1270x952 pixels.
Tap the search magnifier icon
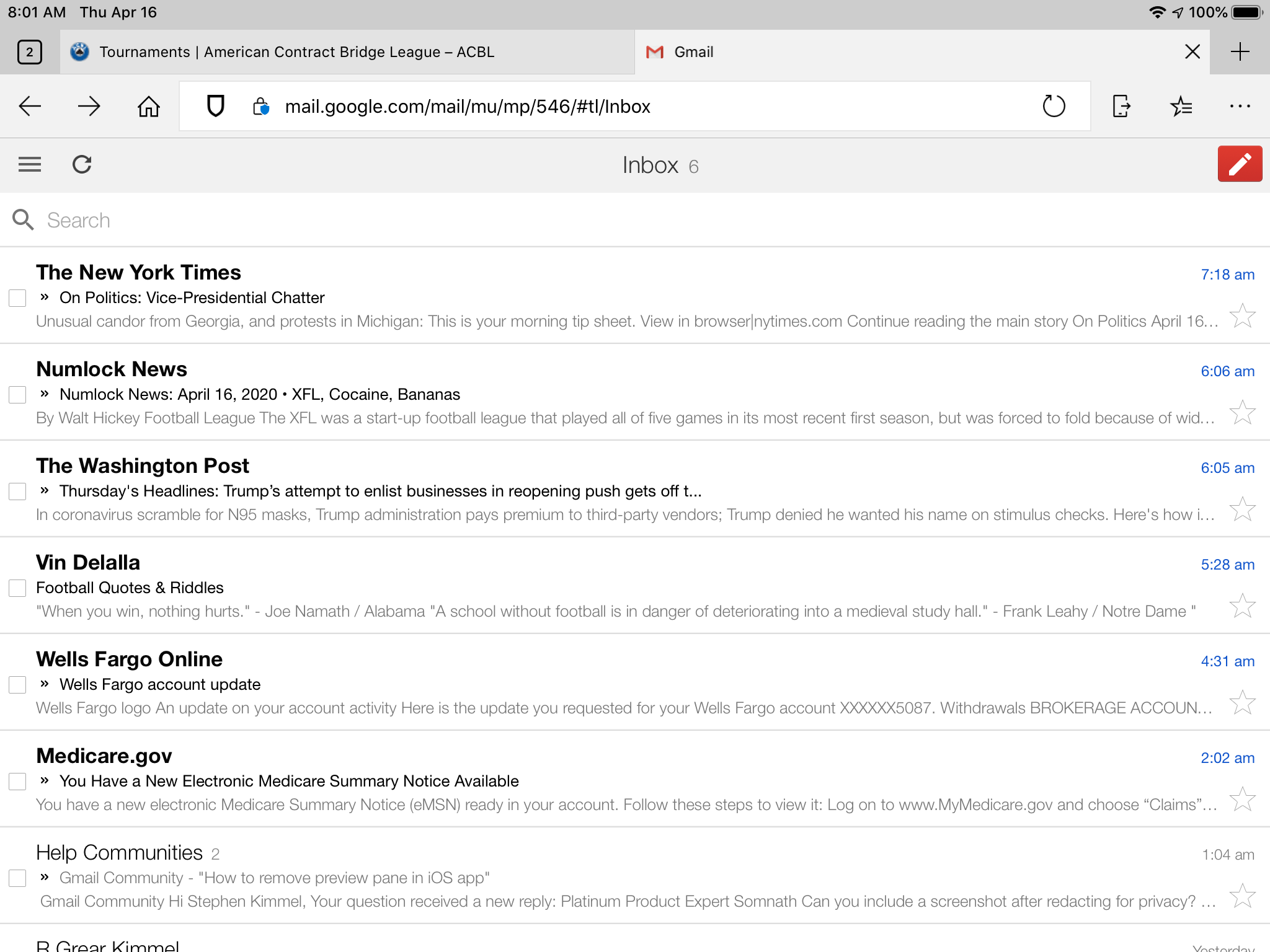(x=23, y=220)
